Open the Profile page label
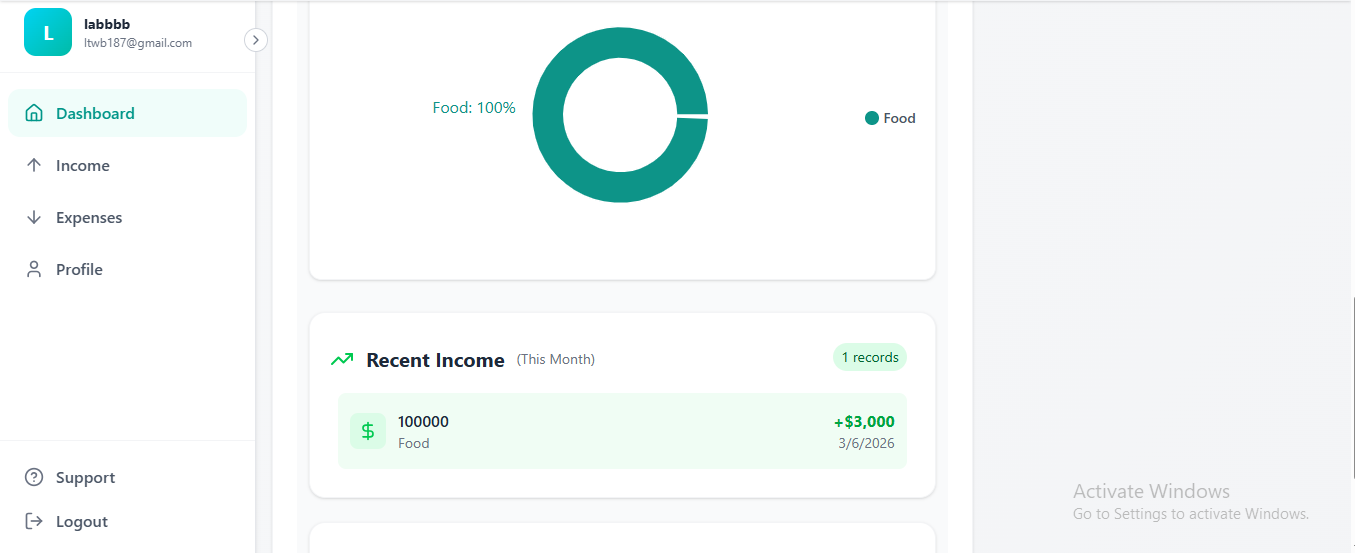The width and height of the screenshot is (1355, 553). pos(79,269)
